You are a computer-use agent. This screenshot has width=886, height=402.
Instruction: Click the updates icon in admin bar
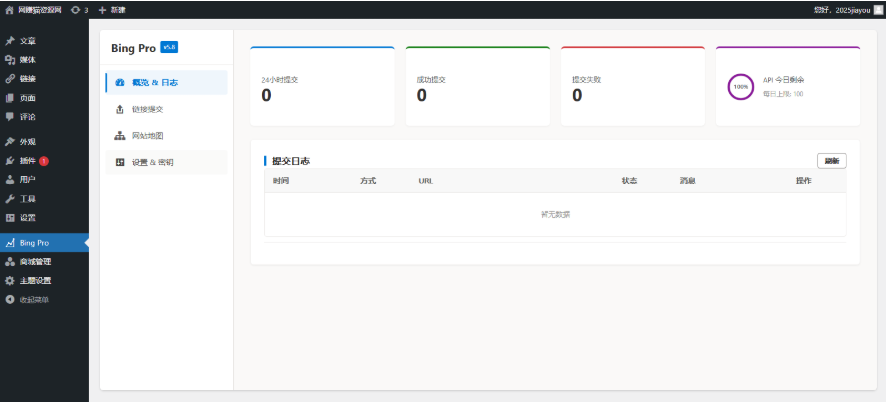pos(75,9)
